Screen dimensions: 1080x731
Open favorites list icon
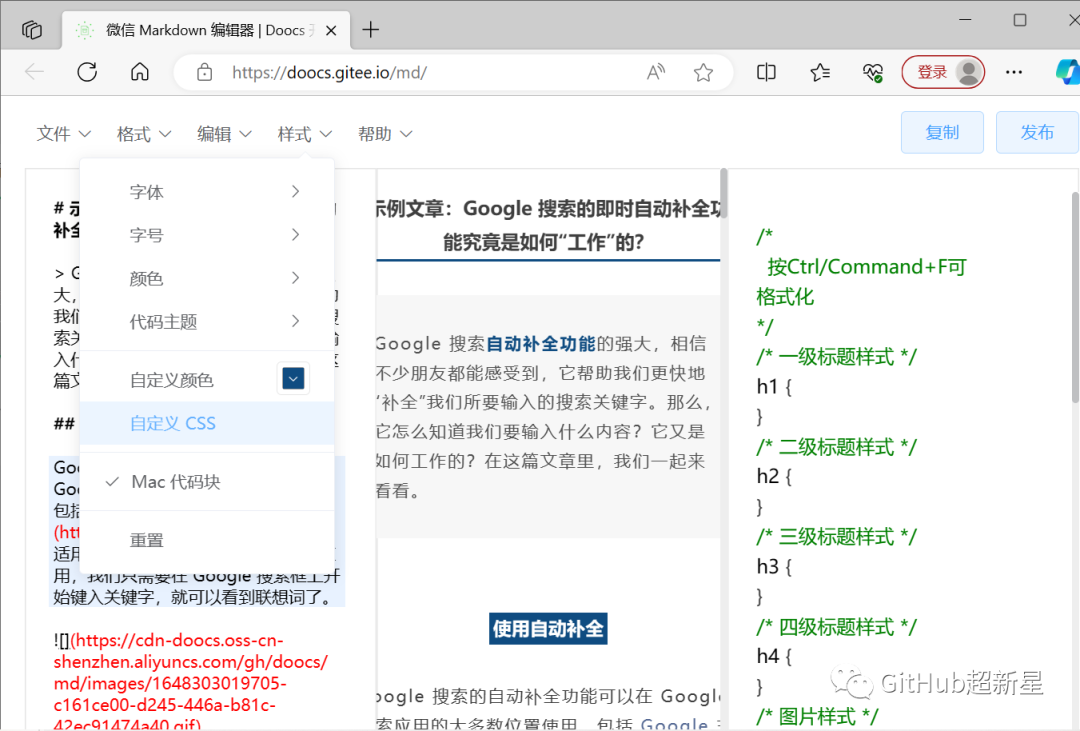[820, 72]
